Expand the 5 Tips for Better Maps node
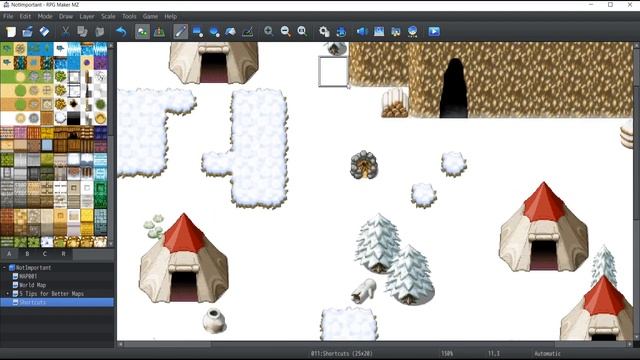The image size is (640, 360). [7, 293]
